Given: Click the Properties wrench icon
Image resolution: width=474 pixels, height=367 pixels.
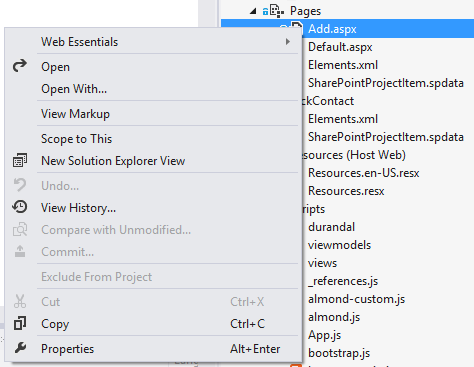Looking at the screenshot, I should [20, 348].
